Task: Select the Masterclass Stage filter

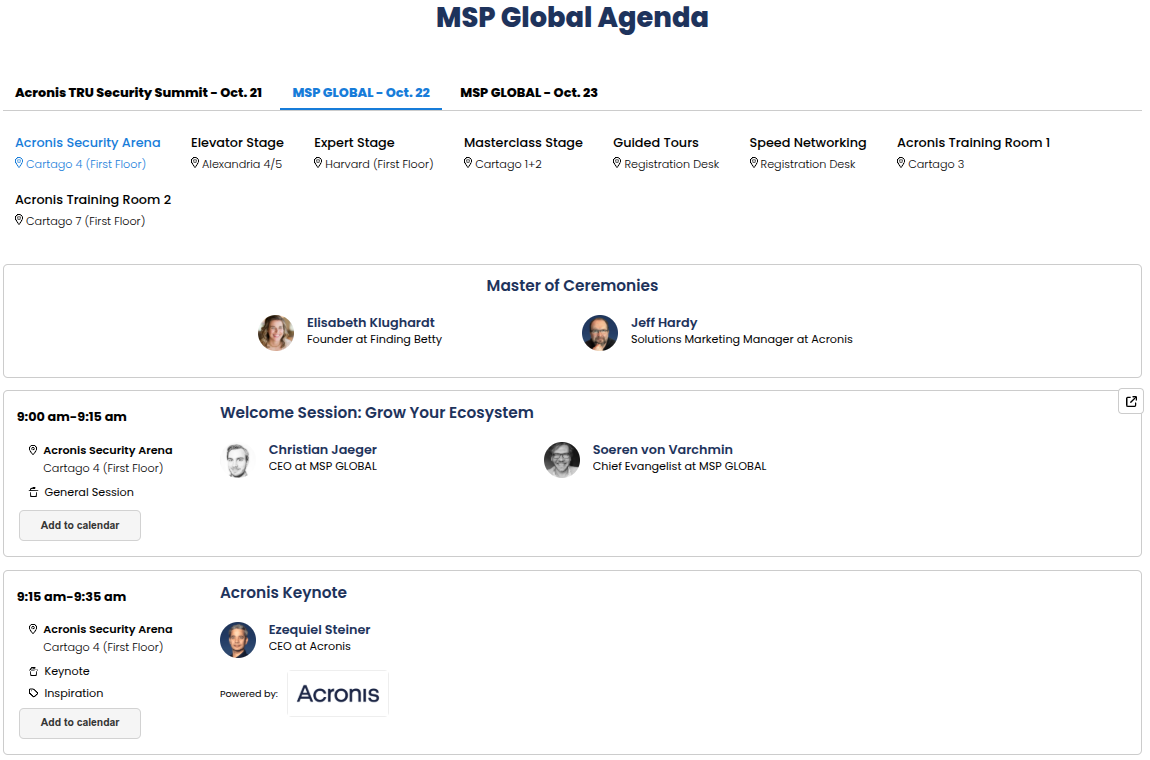Action: 523,143
